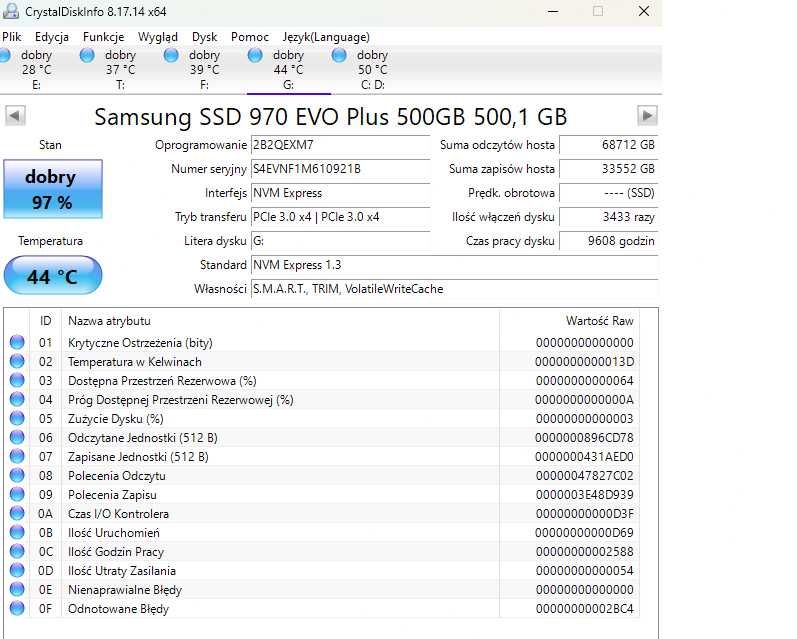Select disk G: tab at 44 °C

(x=288, y=70)
